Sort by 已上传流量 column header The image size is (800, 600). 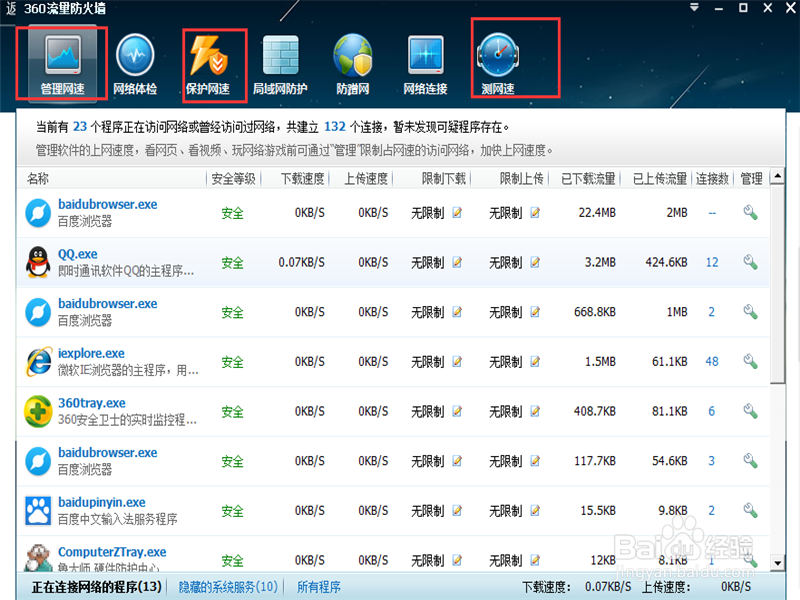[x=660, y=179]
